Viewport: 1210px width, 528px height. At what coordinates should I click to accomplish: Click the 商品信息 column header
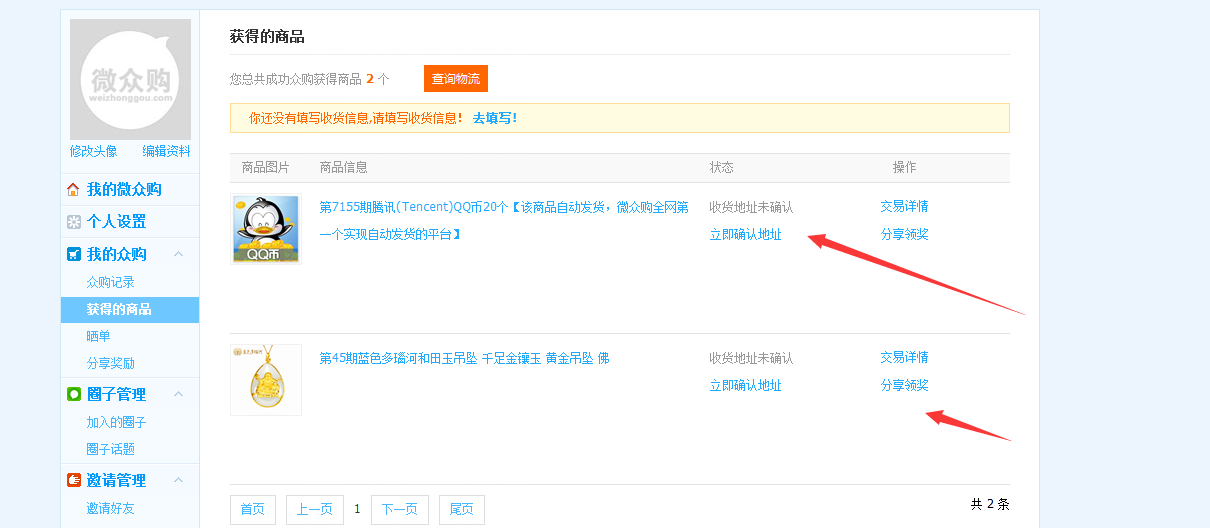(343, 167)
